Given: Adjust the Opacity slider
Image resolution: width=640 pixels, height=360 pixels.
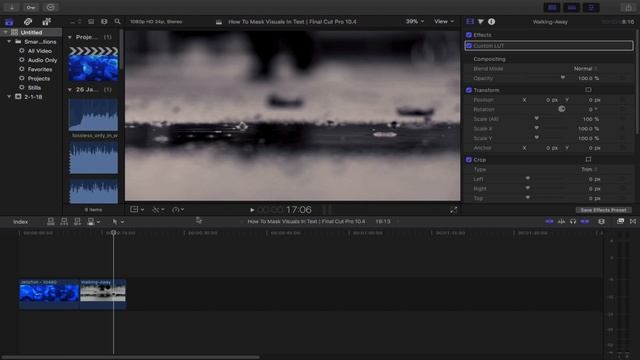Looking at the screenshot, I should 562,78.
